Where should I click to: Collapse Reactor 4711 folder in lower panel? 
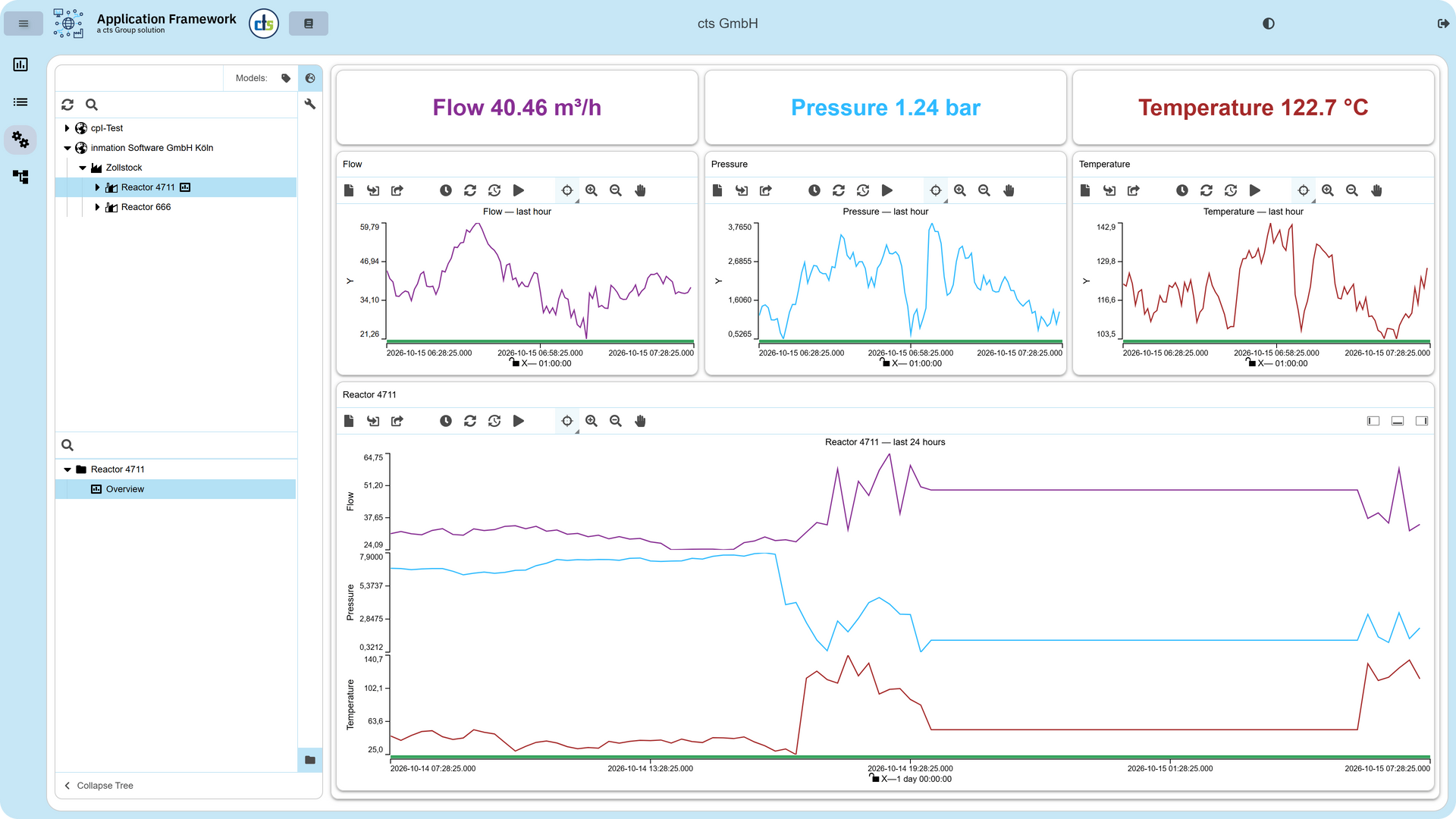pyautogui.click(x=67, y=469)
